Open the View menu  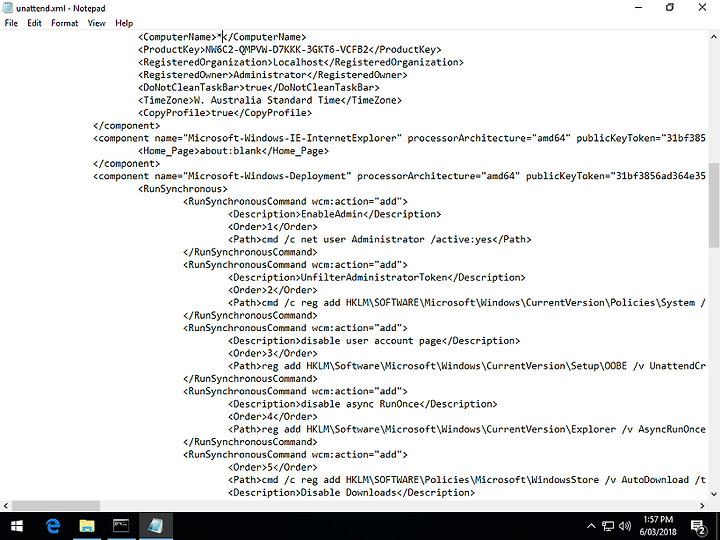coord(96,23)
